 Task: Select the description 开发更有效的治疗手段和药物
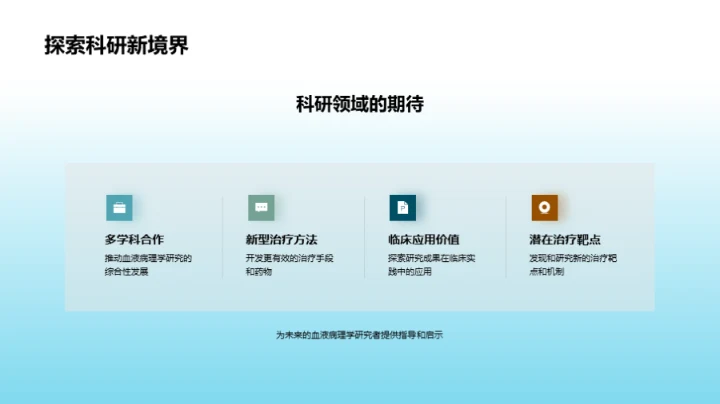tap(290, 265)
